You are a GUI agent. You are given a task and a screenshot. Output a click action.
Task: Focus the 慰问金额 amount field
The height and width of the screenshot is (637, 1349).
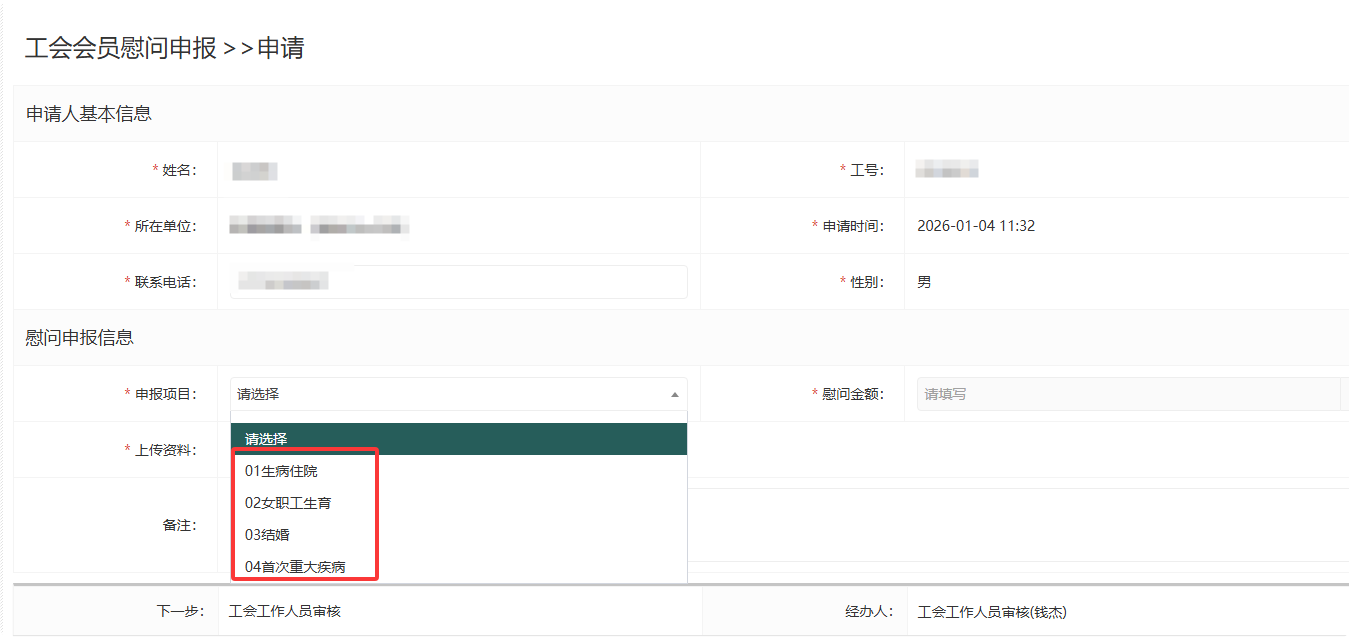coord(1127,394)
